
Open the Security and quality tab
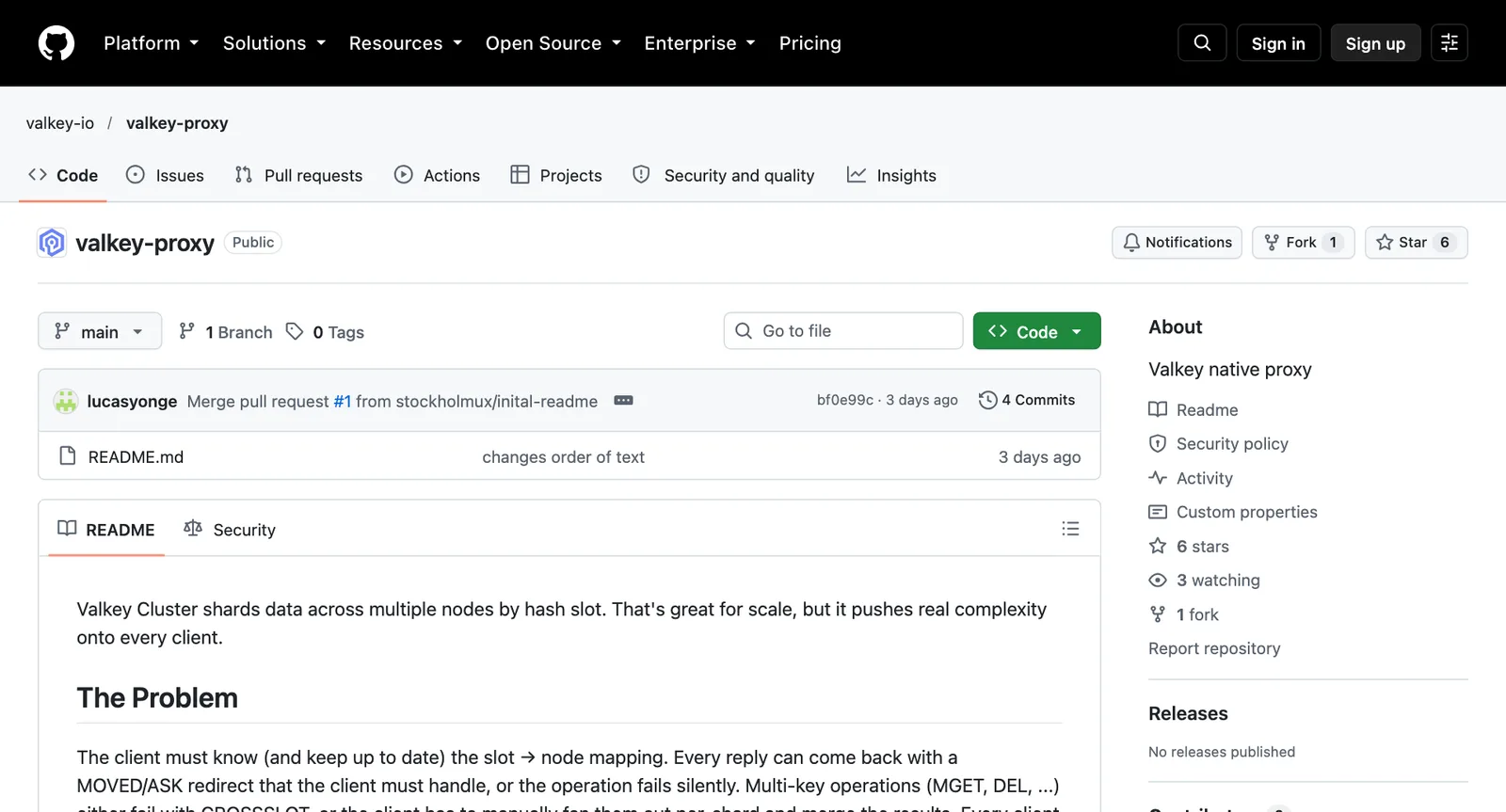coord(723,176)
